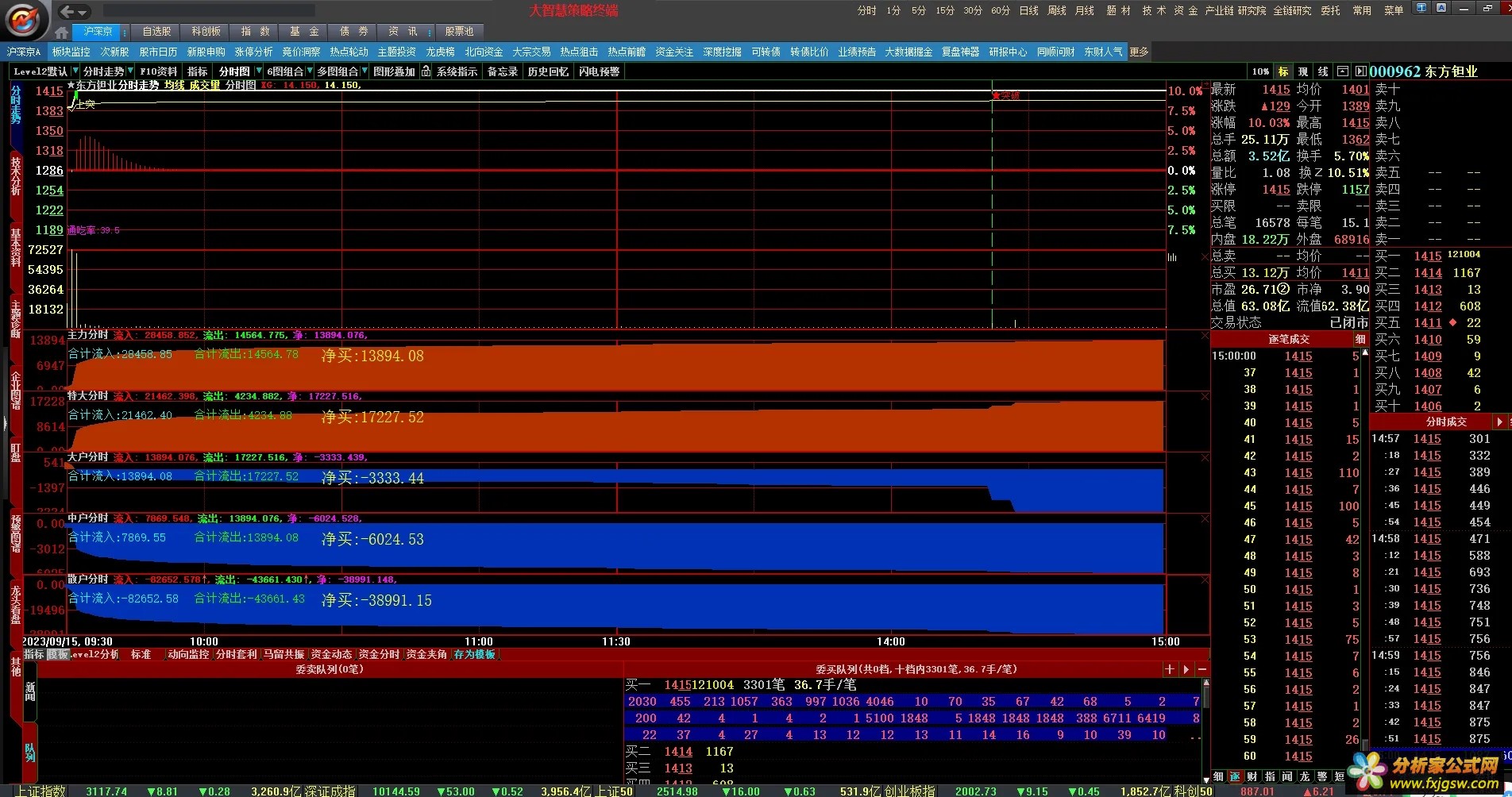This screenshot has width=1512, height=797.
Task: Close the 大户分时 indicator panel
Action: 1205,458
